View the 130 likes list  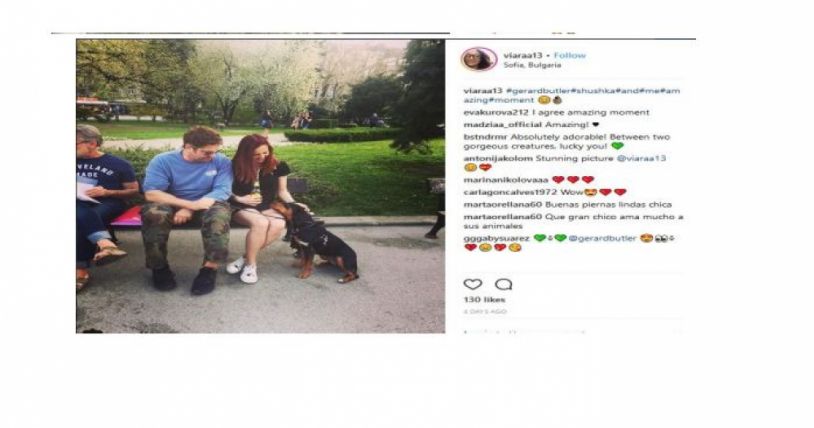pos(484,300)
